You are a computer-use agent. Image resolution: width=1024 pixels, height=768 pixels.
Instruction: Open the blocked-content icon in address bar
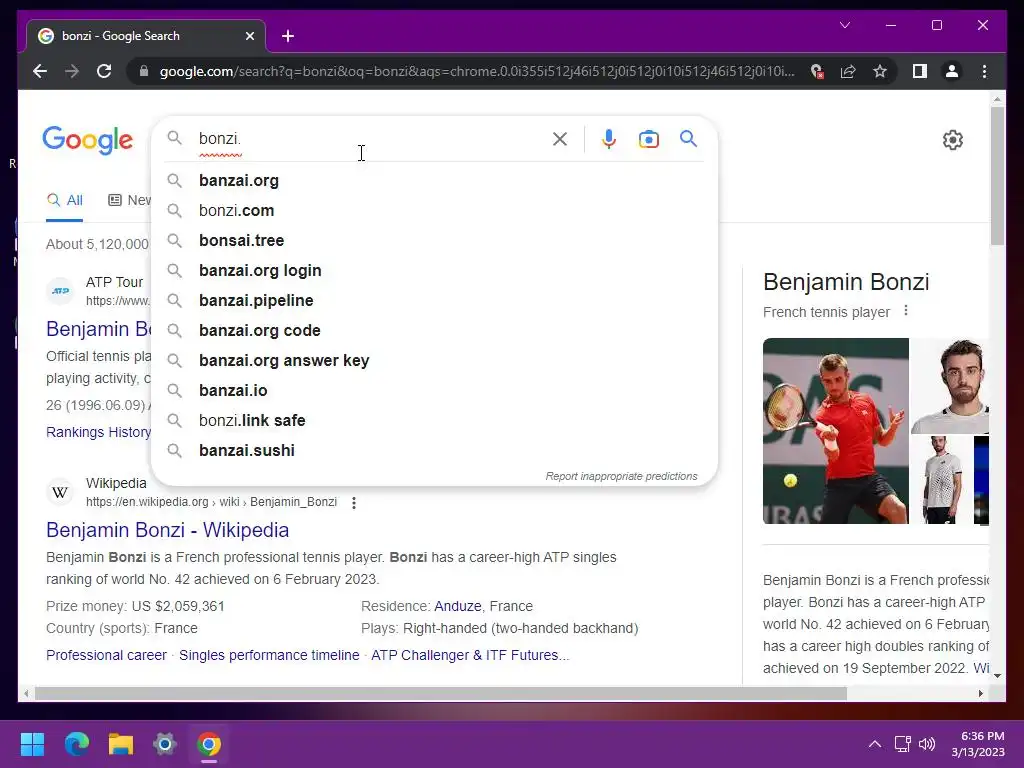coord(816,71)
